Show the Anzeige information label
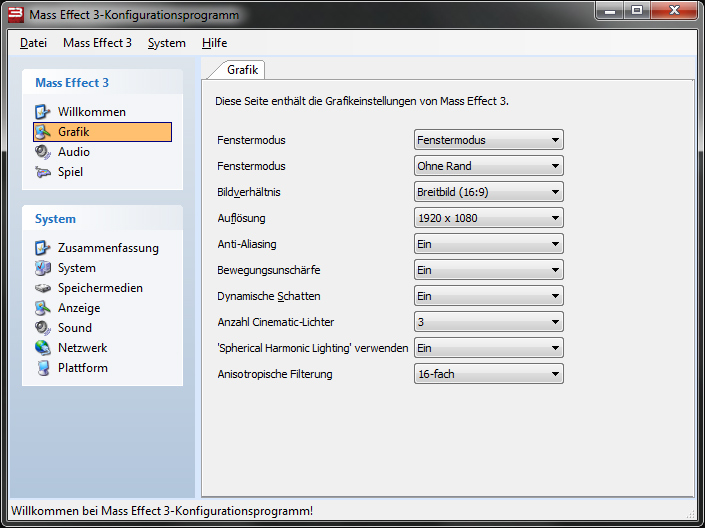This screenshot has width=705, height=528. coord(79,308)
